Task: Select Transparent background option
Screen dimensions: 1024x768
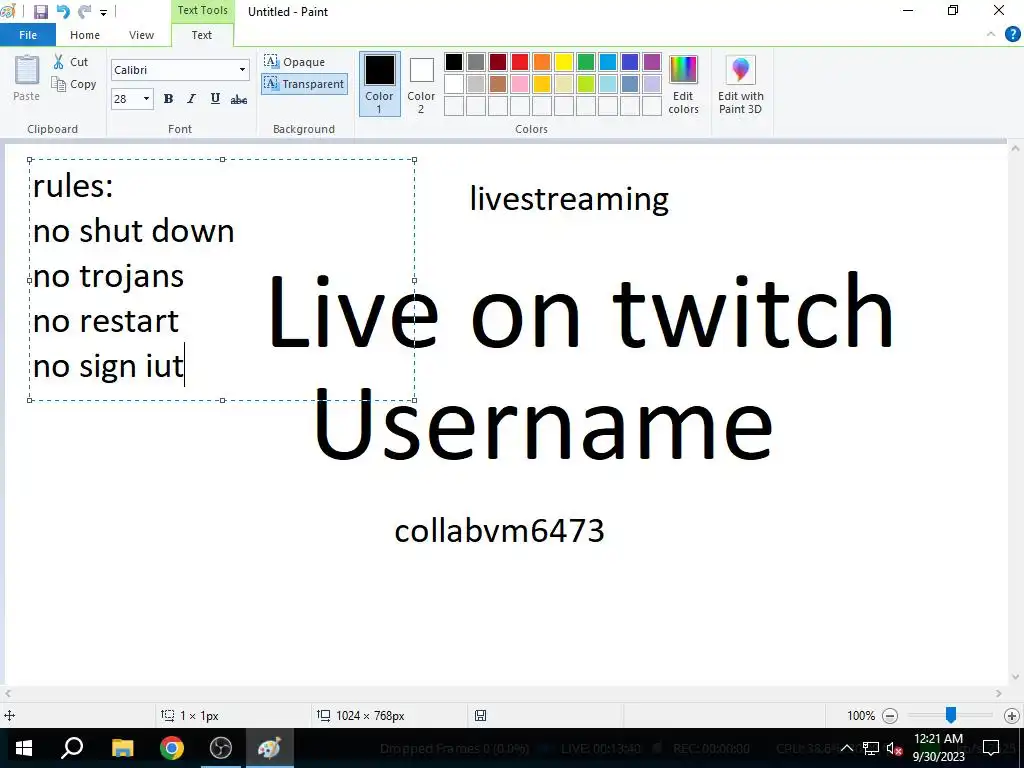Action: (304, 84)
